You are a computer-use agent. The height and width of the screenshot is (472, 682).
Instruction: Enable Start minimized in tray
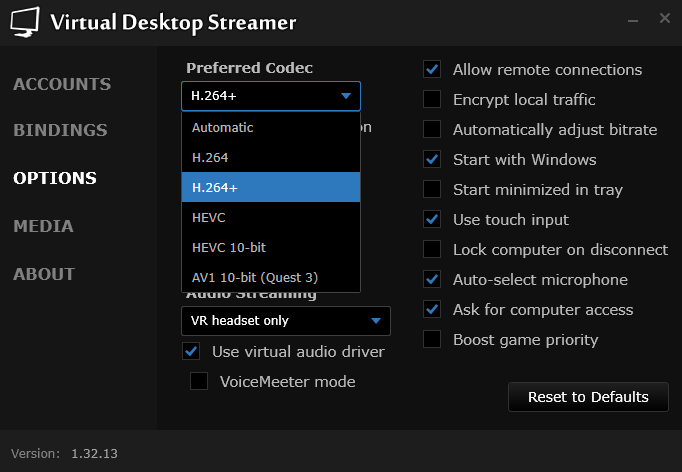click(432, 190)
